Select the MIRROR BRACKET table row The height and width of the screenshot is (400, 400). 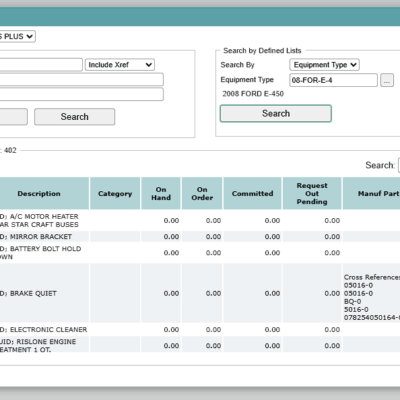(200, 237)
